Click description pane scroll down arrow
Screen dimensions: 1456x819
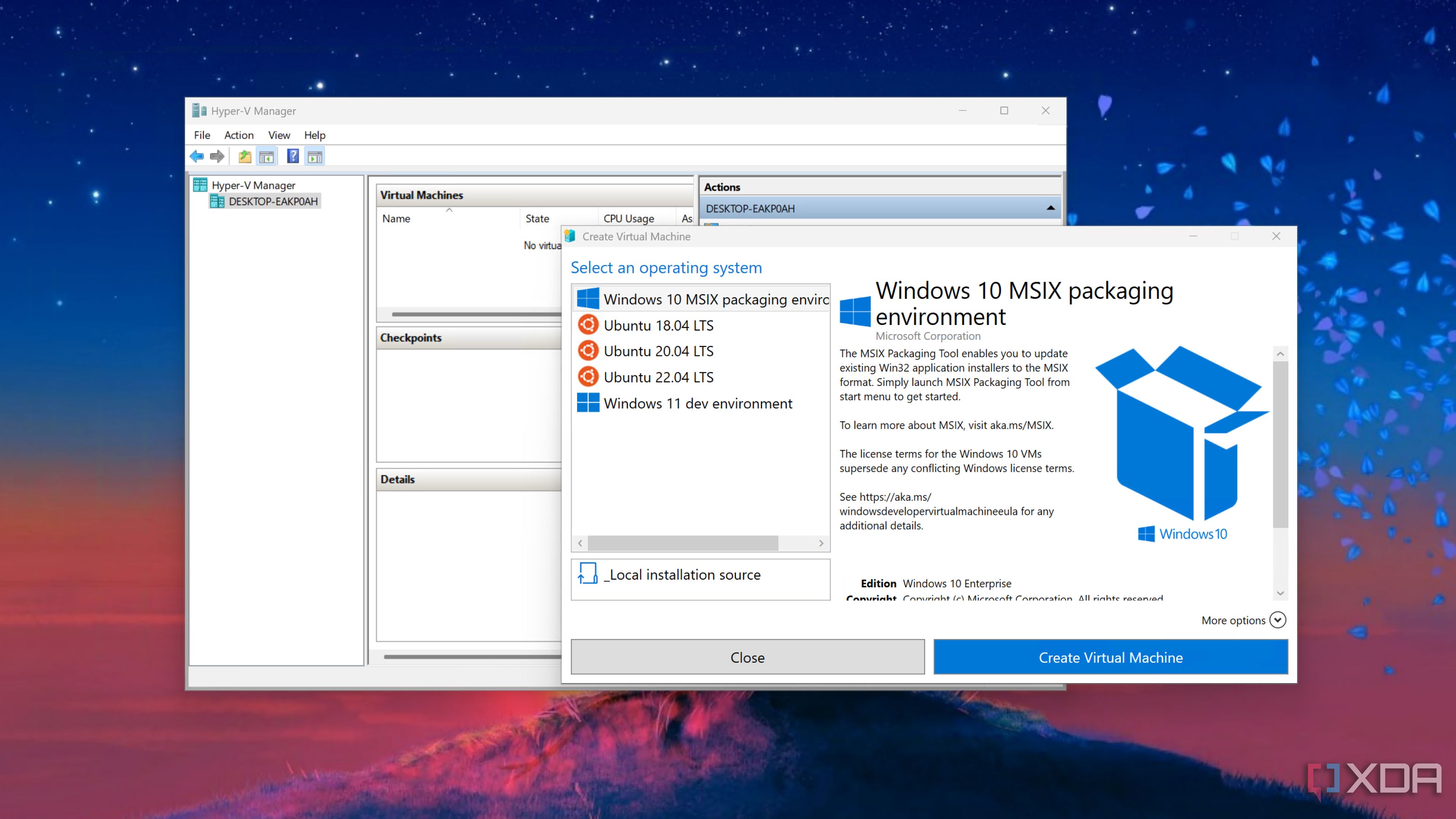(x=1280, y=593)
